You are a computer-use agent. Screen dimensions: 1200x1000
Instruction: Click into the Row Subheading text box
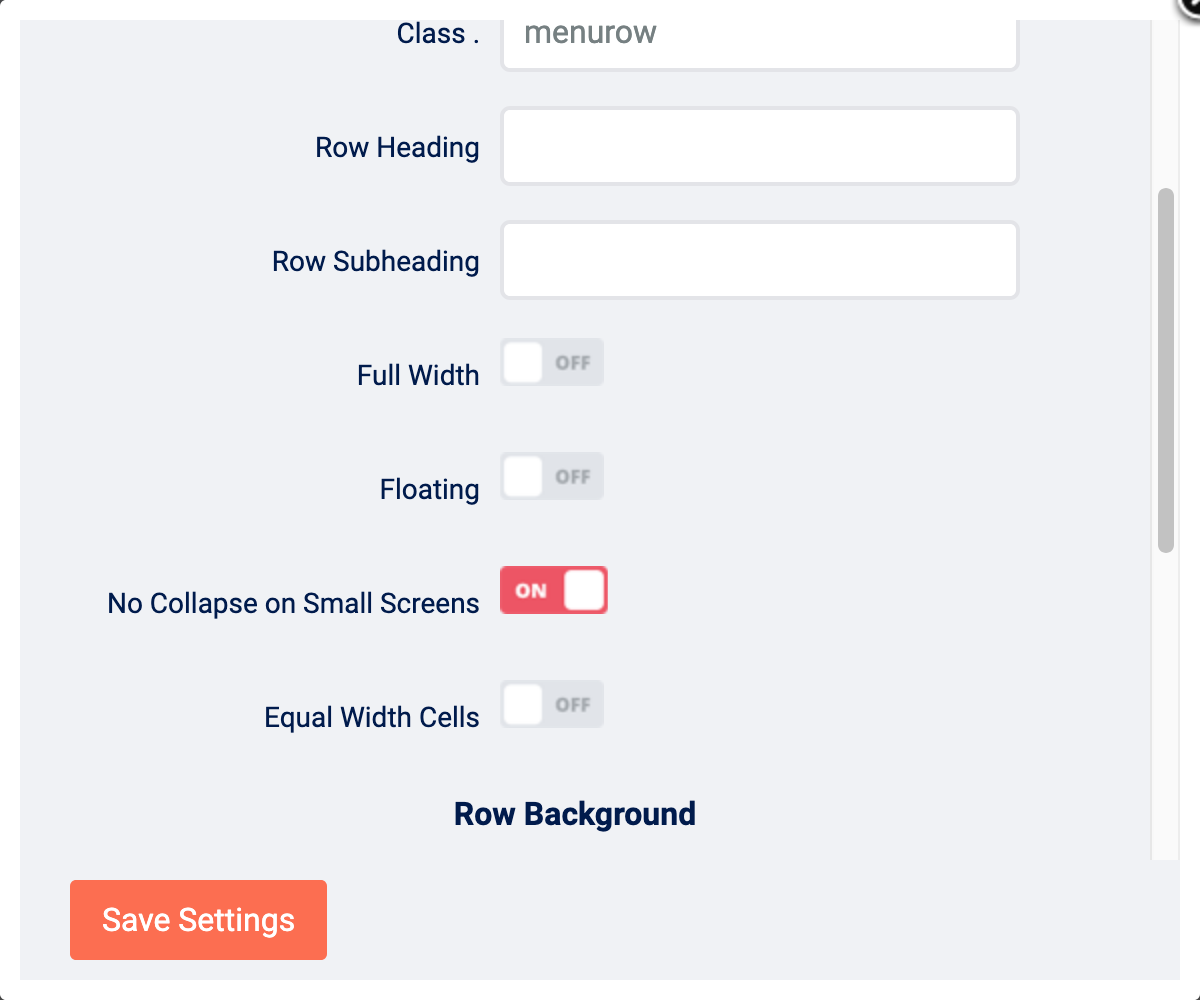759,260
